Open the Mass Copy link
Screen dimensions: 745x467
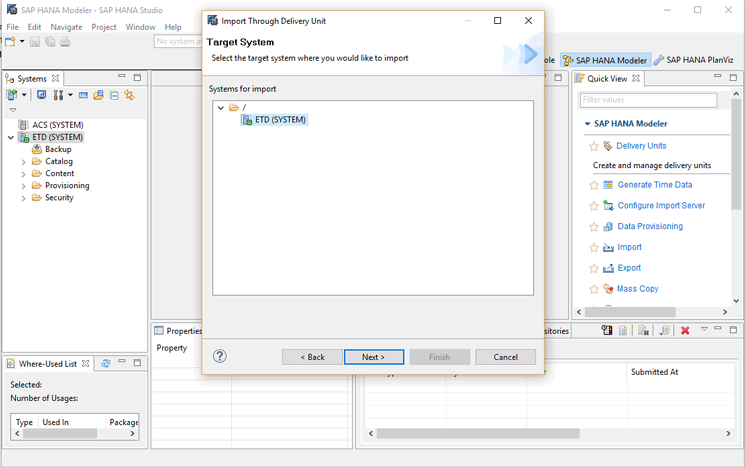coord(637,289)
